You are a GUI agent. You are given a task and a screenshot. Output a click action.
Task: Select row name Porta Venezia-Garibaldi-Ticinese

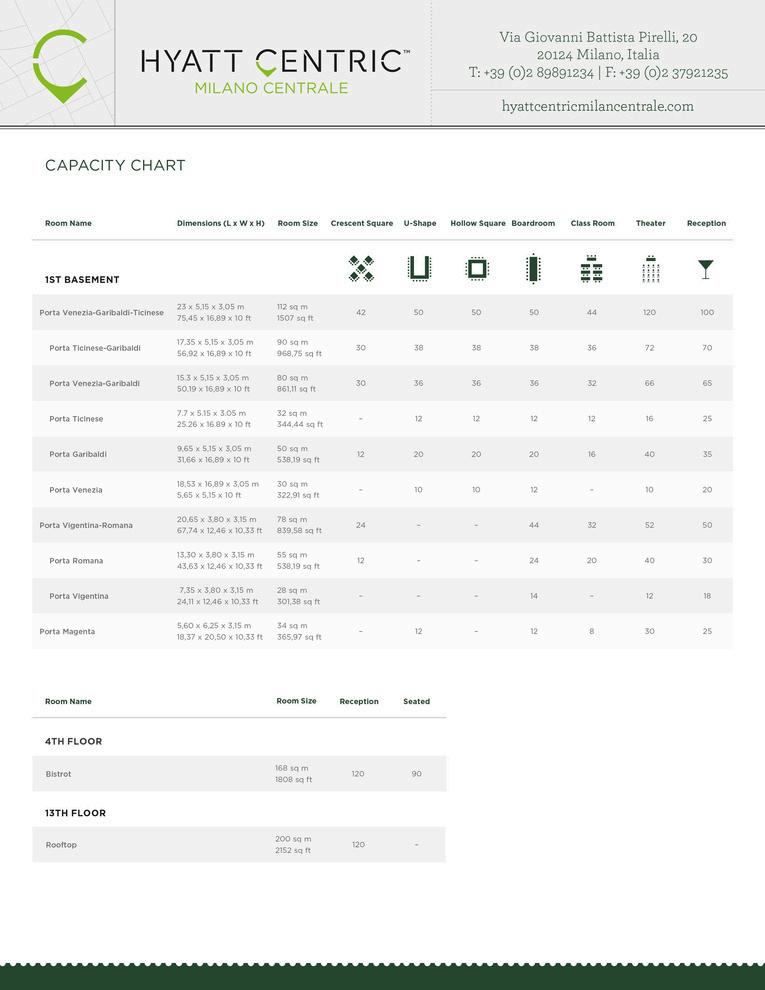[x=102, y=313]
